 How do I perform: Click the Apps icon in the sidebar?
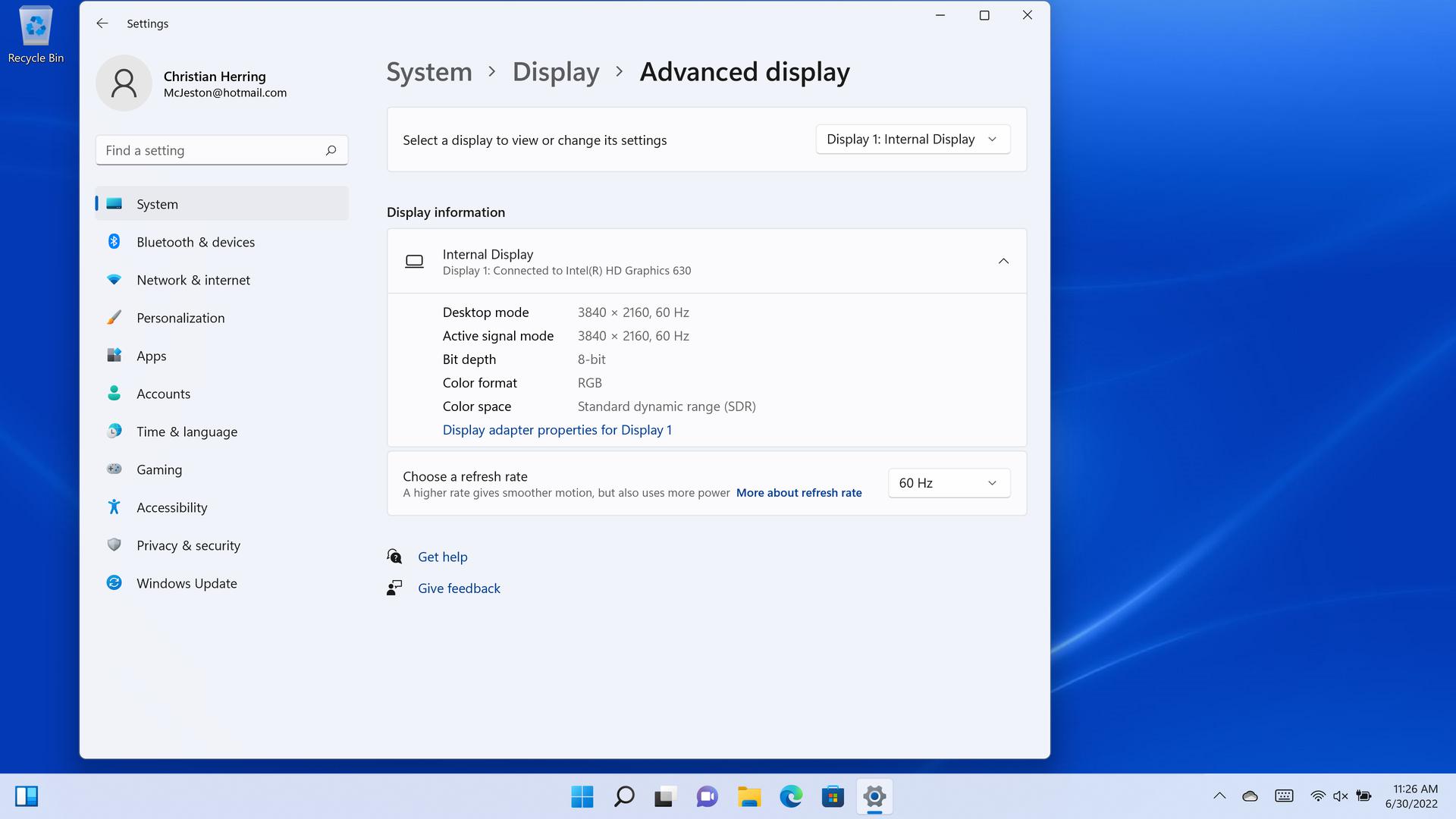pos(114,355)
